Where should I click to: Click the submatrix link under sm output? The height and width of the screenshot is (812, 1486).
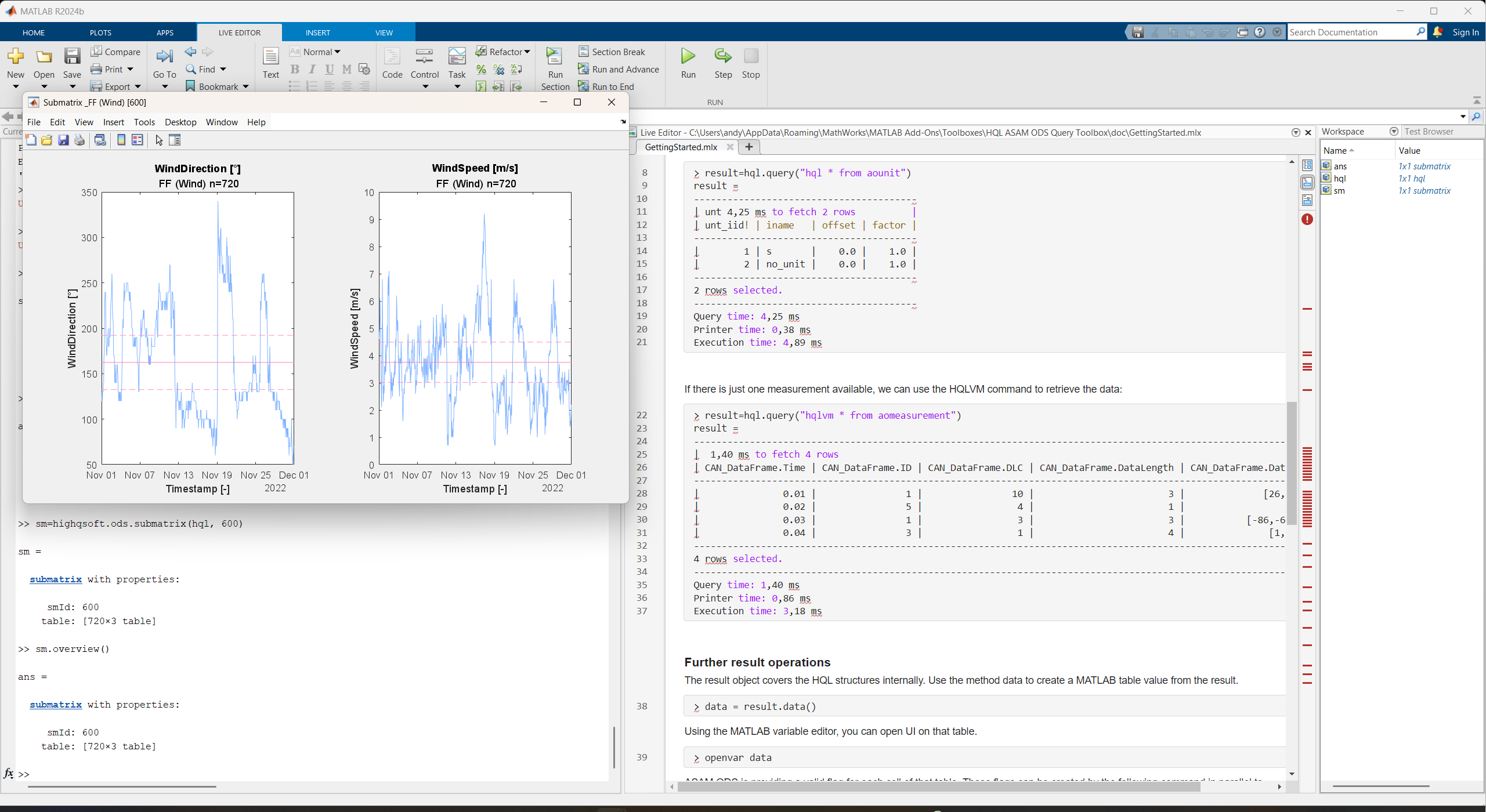56,579
